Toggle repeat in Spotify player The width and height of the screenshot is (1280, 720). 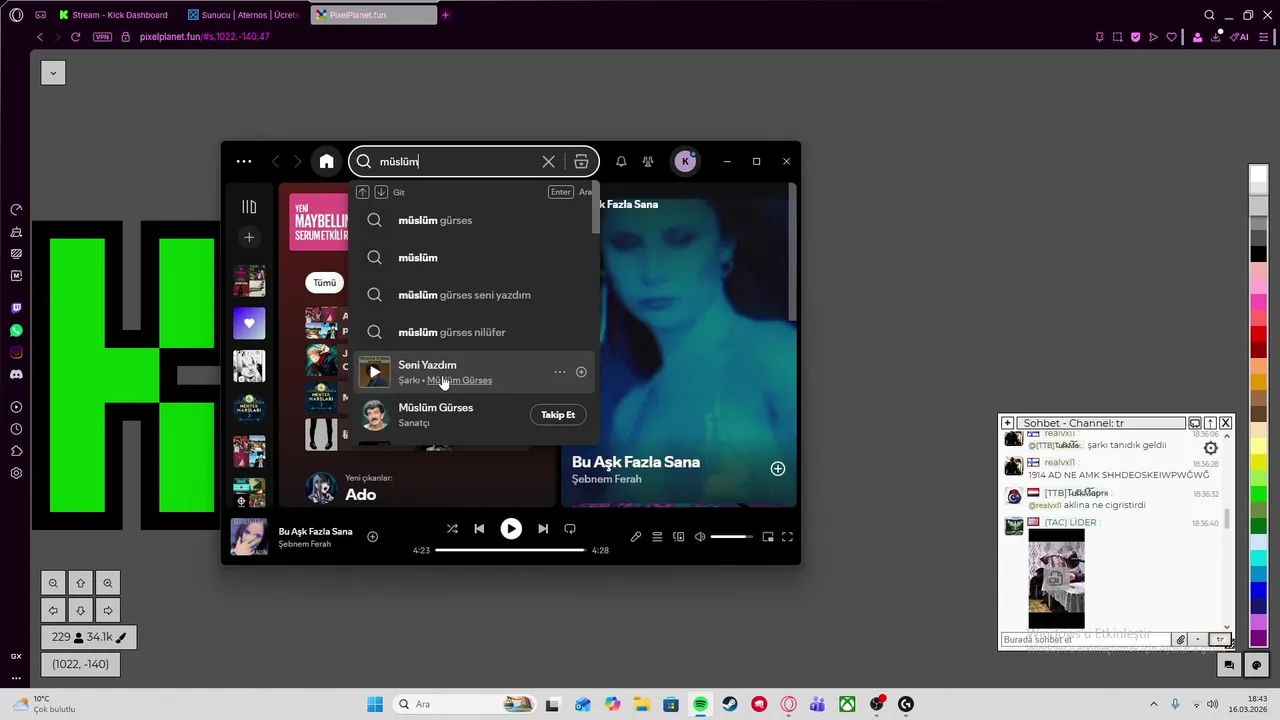tap(570, 529)
